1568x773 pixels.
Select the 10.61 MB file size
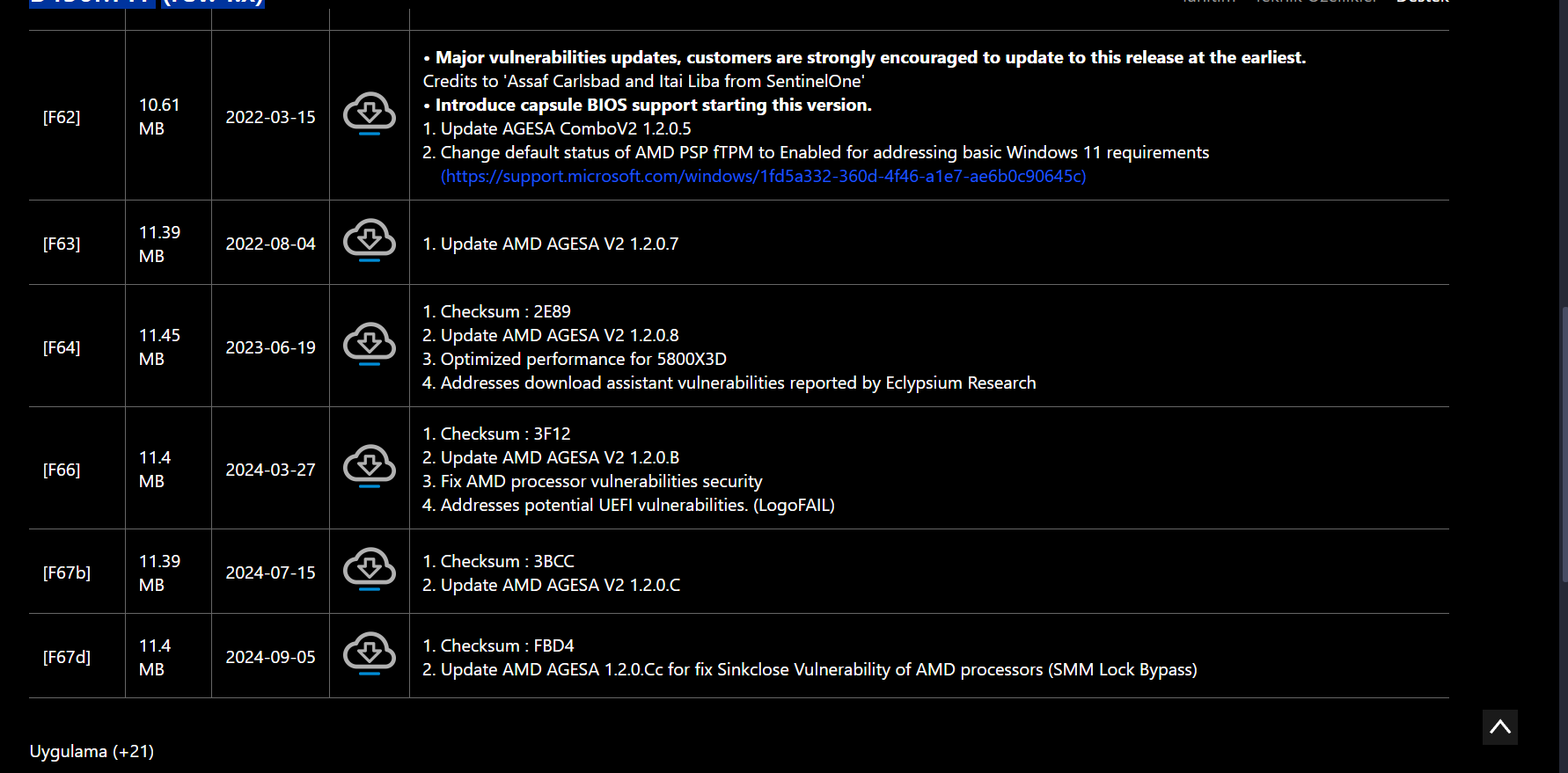(x=159, y=116)
